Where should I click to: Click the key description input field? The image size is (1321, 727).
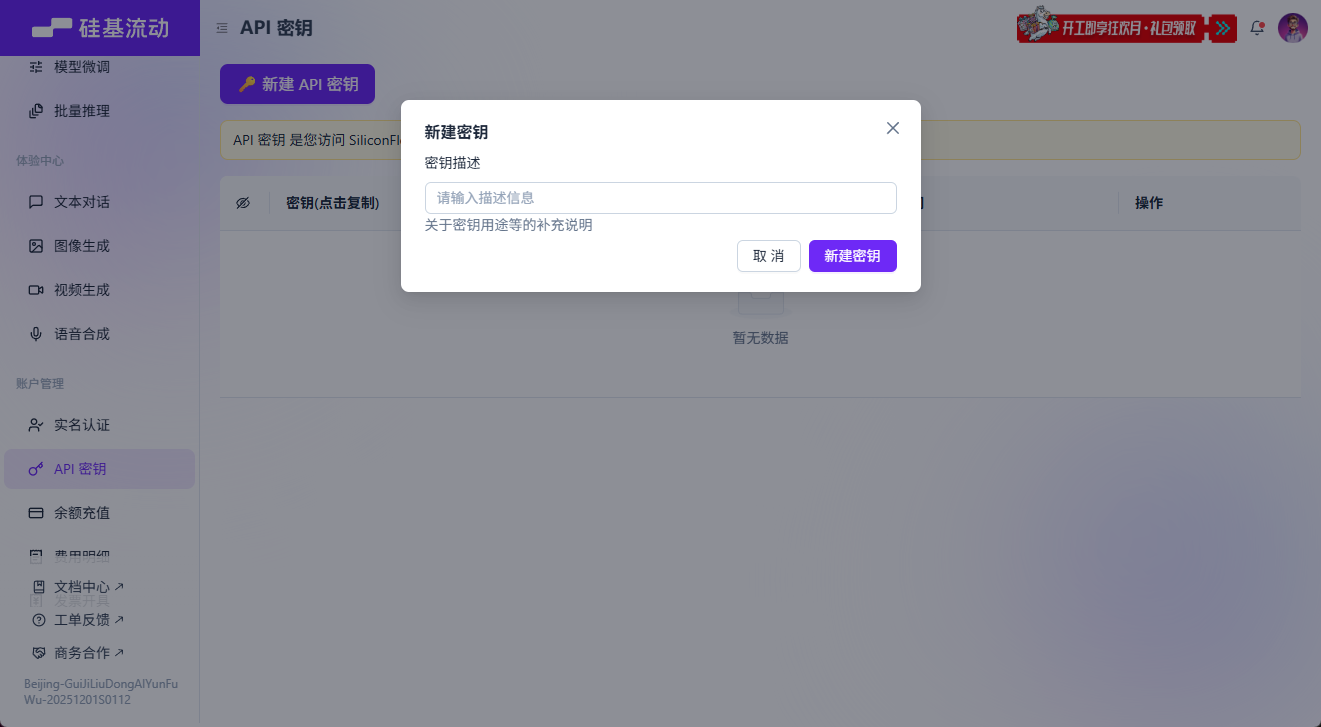pyautogui.click(x=660, y=198)
